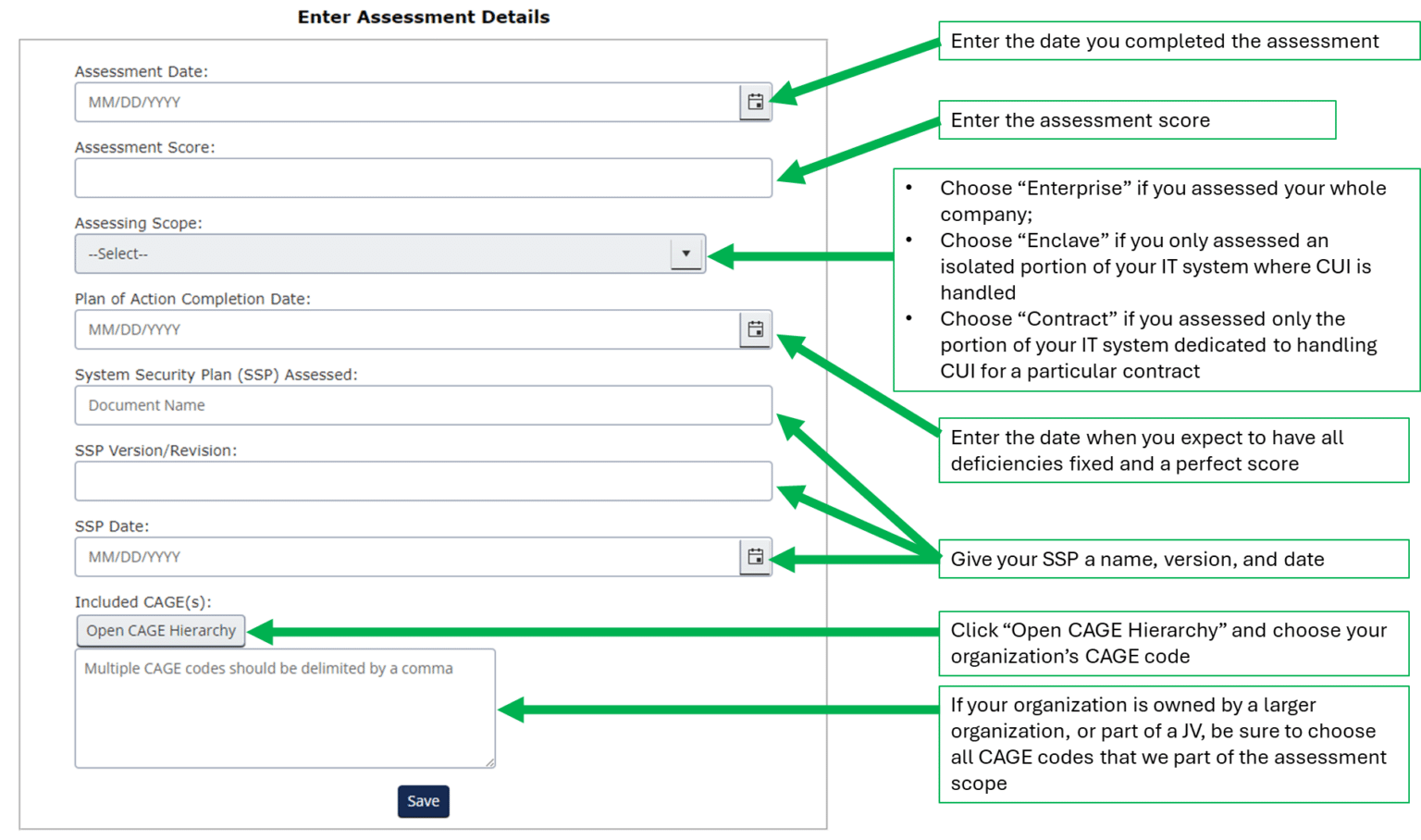
Task: Click the calendar icon beside Assessment Date
Action: click(756, 102)
